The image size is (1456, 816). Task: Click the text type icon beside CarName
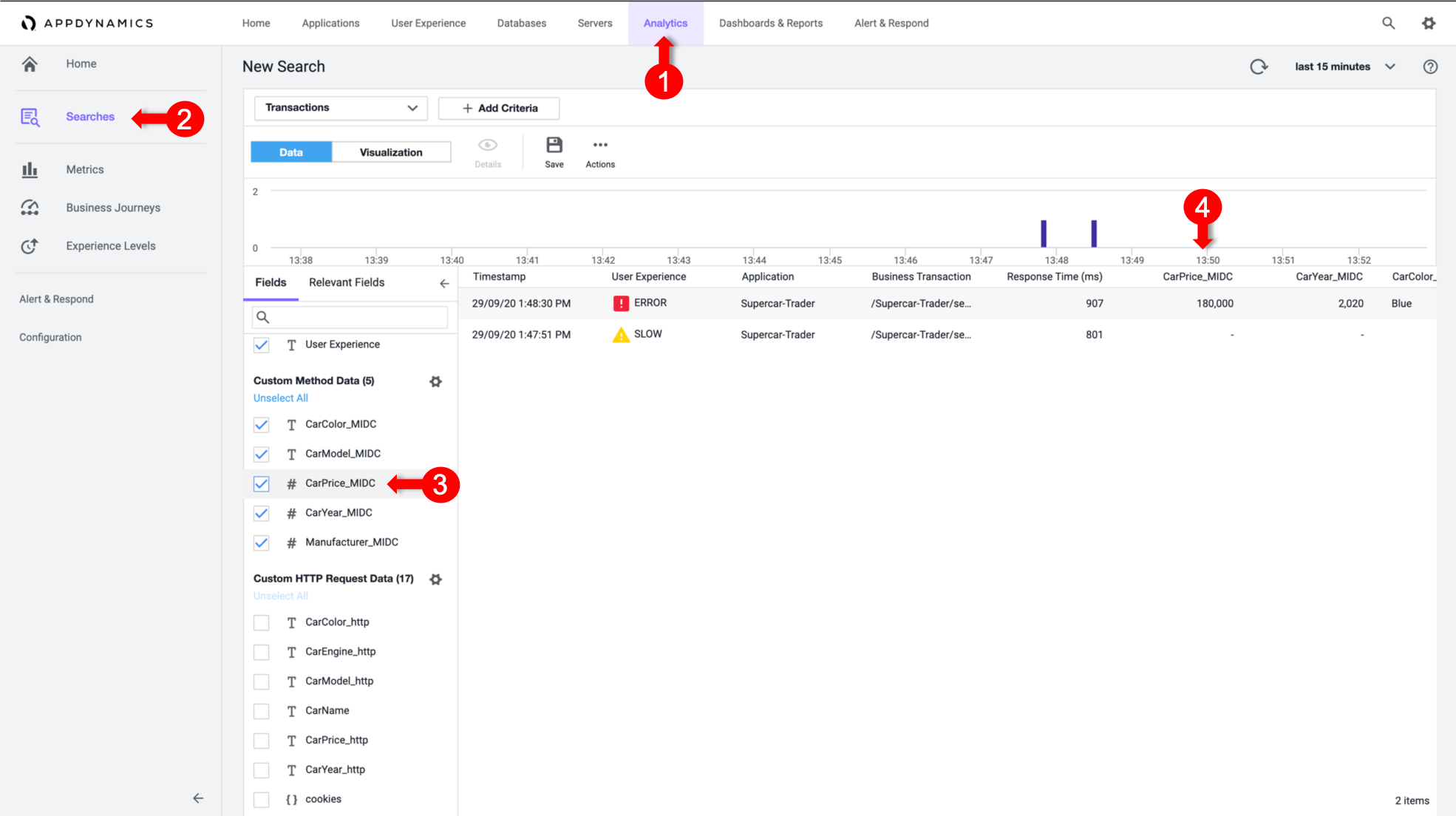tap(291, 711)
